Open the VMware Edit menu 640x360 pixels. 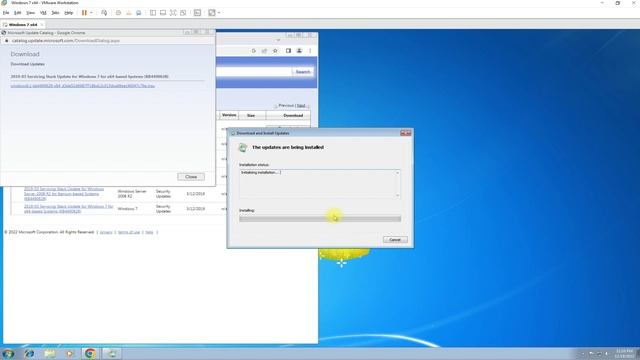point(18,13)
